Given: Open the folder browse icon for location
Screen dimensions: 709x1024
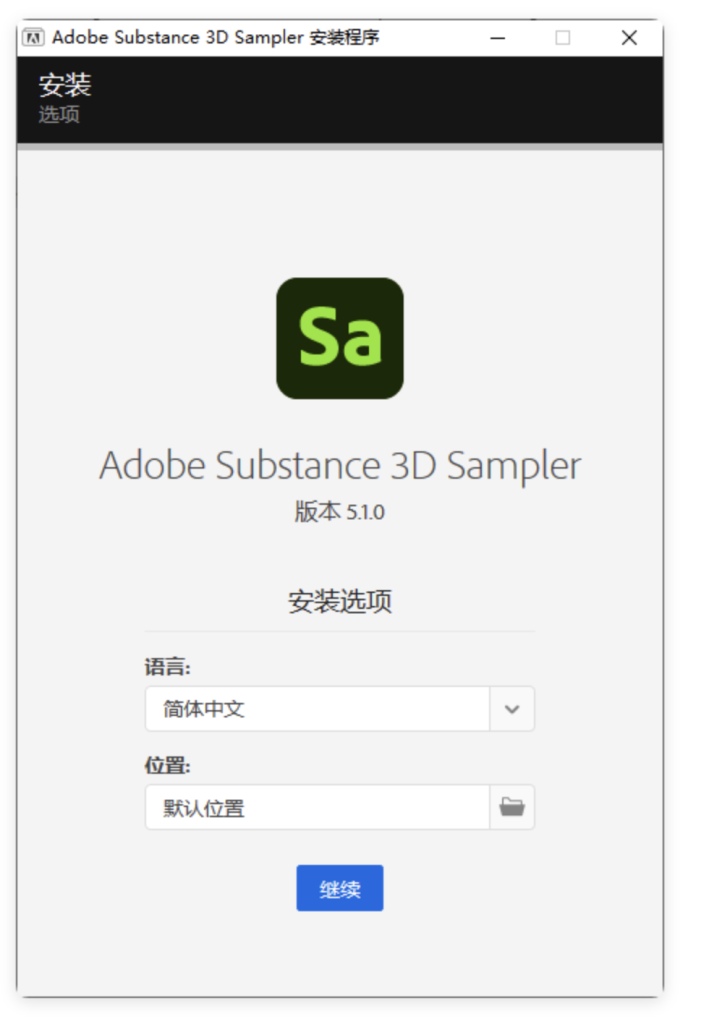Looking at the screenshot, I should point(512,807).
